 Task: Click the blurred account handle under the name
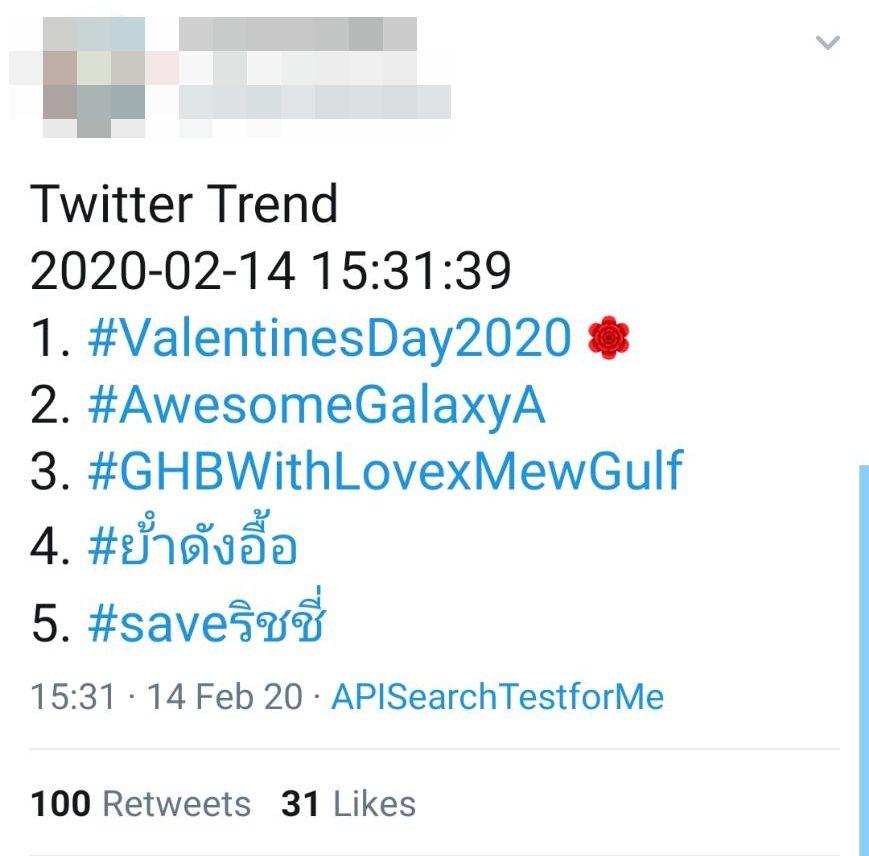pyautogui.click(x=315, y=100)
